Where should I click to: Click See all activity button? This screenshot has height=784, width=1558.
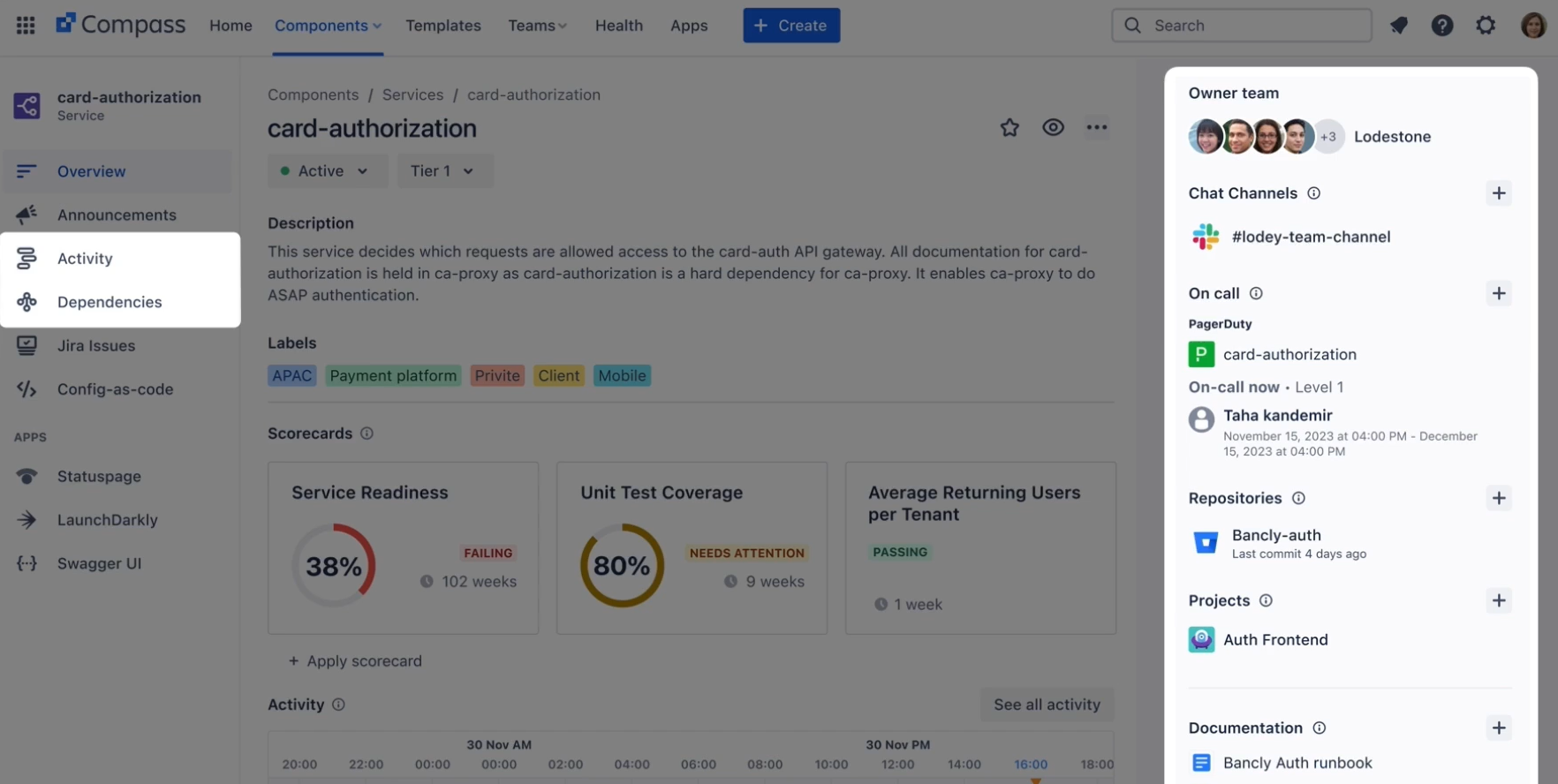[1047, 705]
